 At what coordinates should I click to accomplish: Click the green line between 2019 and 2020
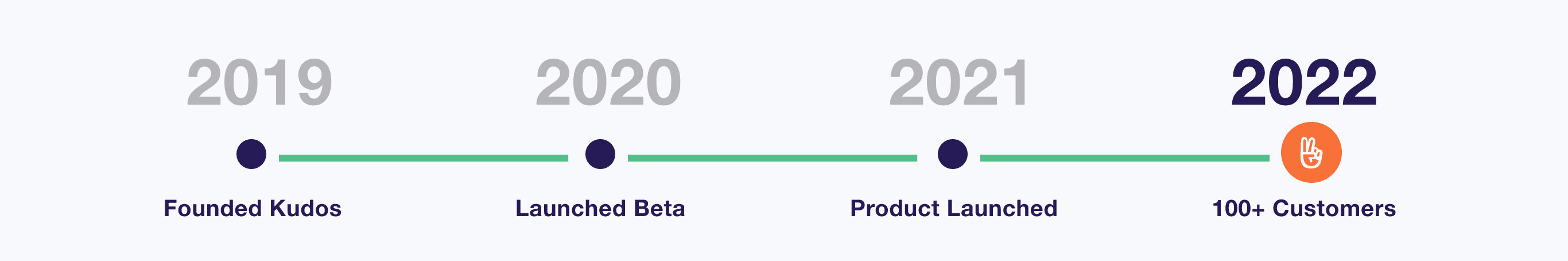click(423, 158)
